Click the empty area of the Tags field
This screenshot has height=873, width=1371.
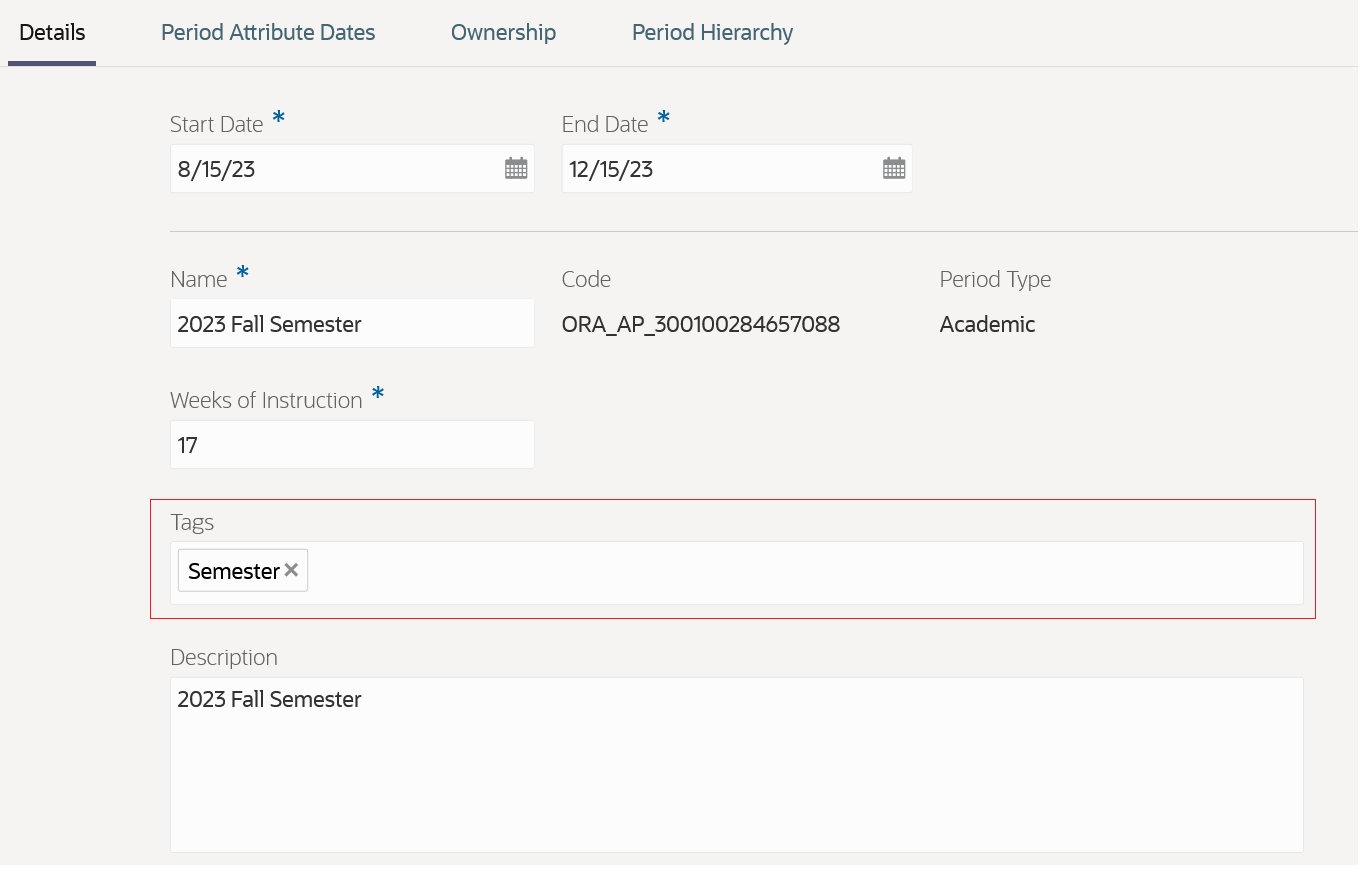800,572
